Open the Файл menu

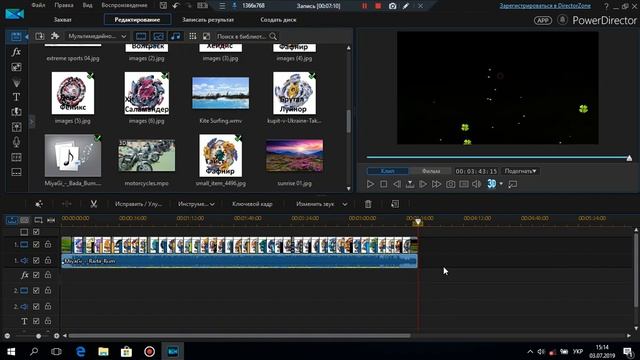(x=38, y=5)
